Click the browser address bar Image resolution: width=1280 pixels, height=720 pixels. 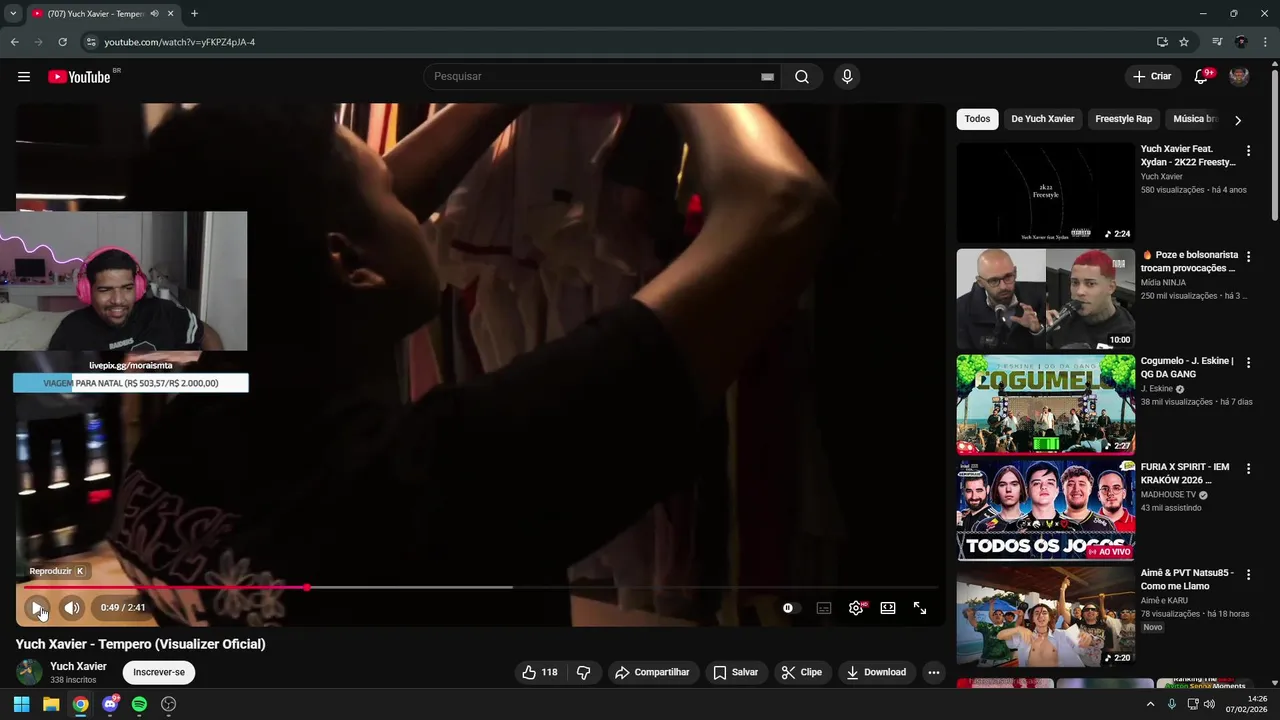(x=620, y=42)
